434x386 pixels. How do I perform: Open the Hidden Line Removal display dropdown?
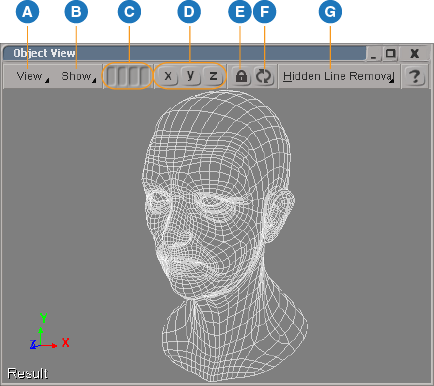[339, 76]
